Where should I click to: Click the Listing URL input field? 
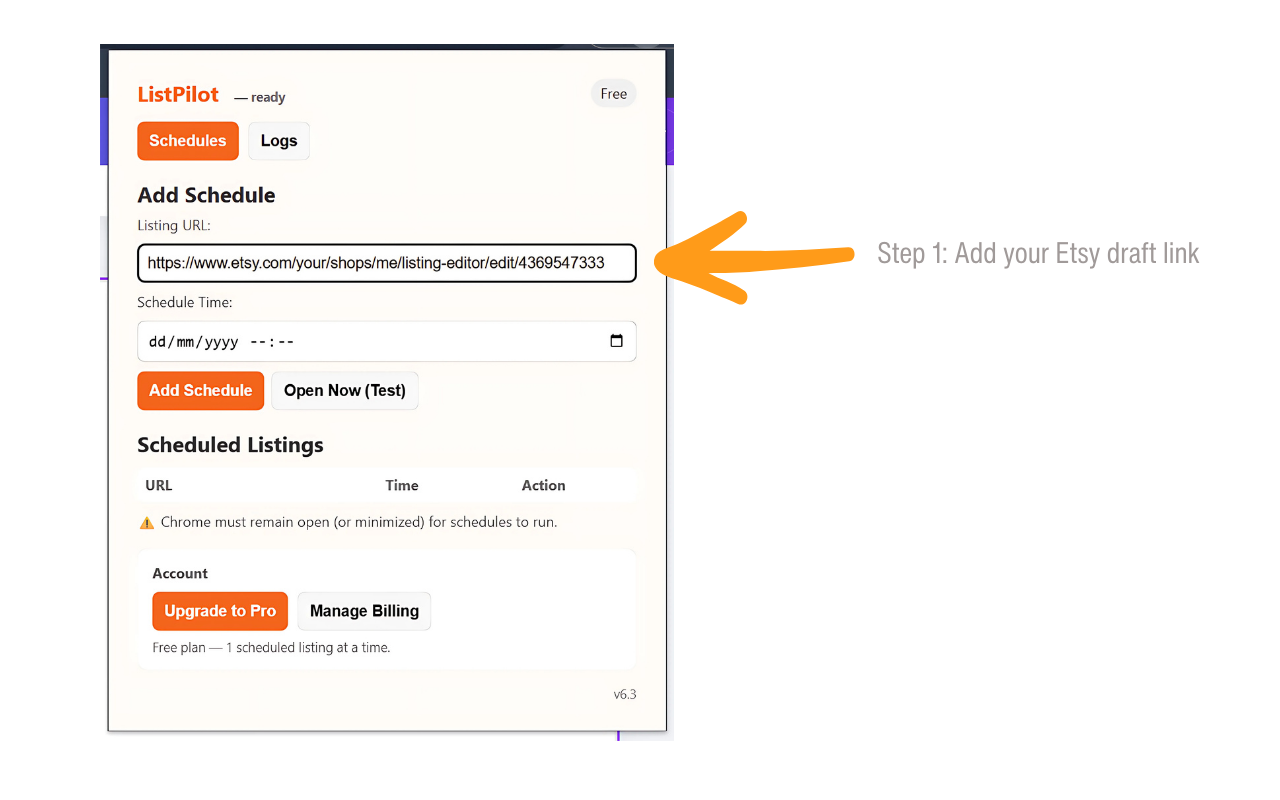click(387, 263)
